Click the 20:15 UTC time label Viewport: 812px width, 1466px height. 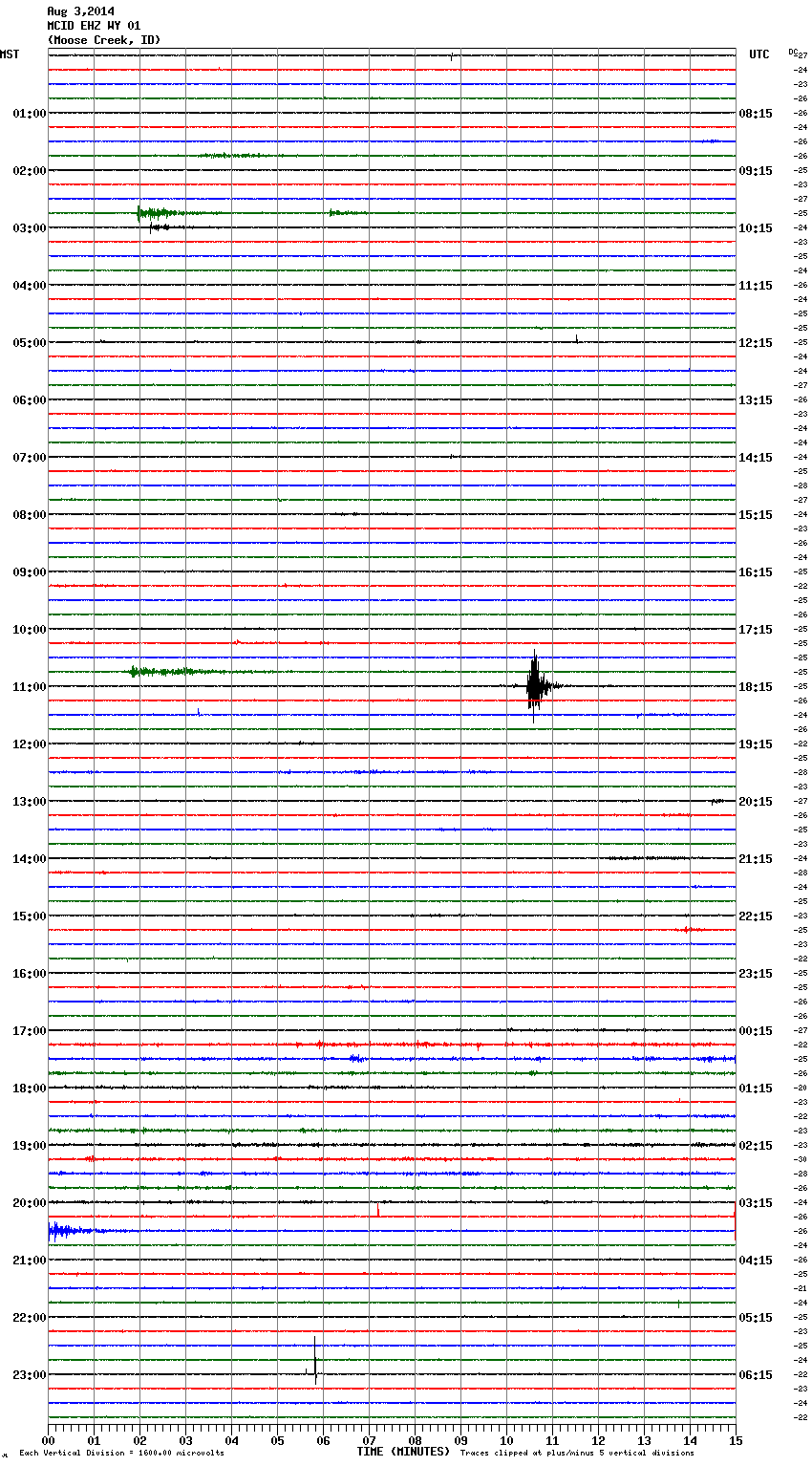[x=756, y=802]
